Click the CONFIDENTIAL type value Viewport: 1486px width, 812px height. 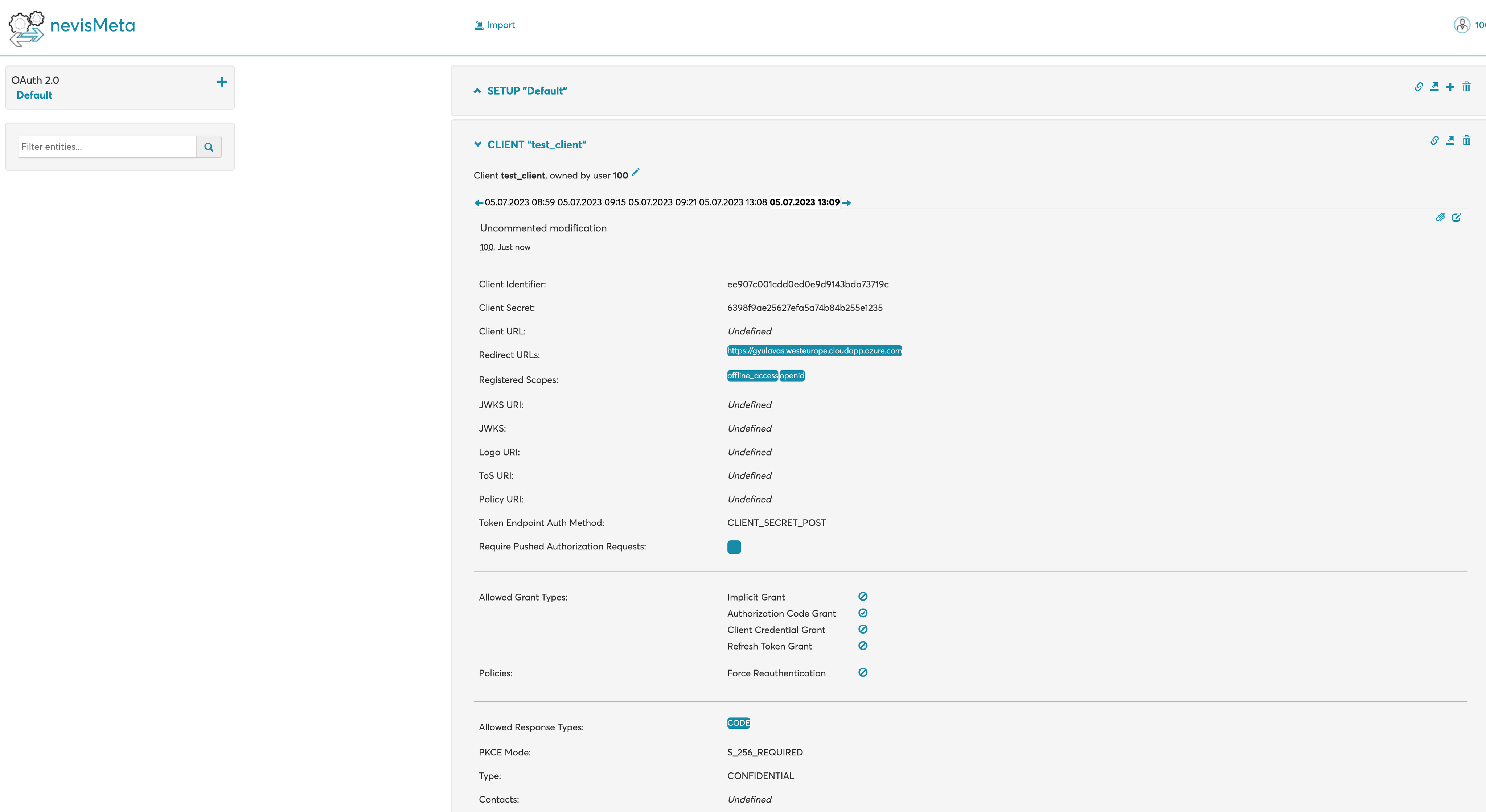tap(760, 776)
